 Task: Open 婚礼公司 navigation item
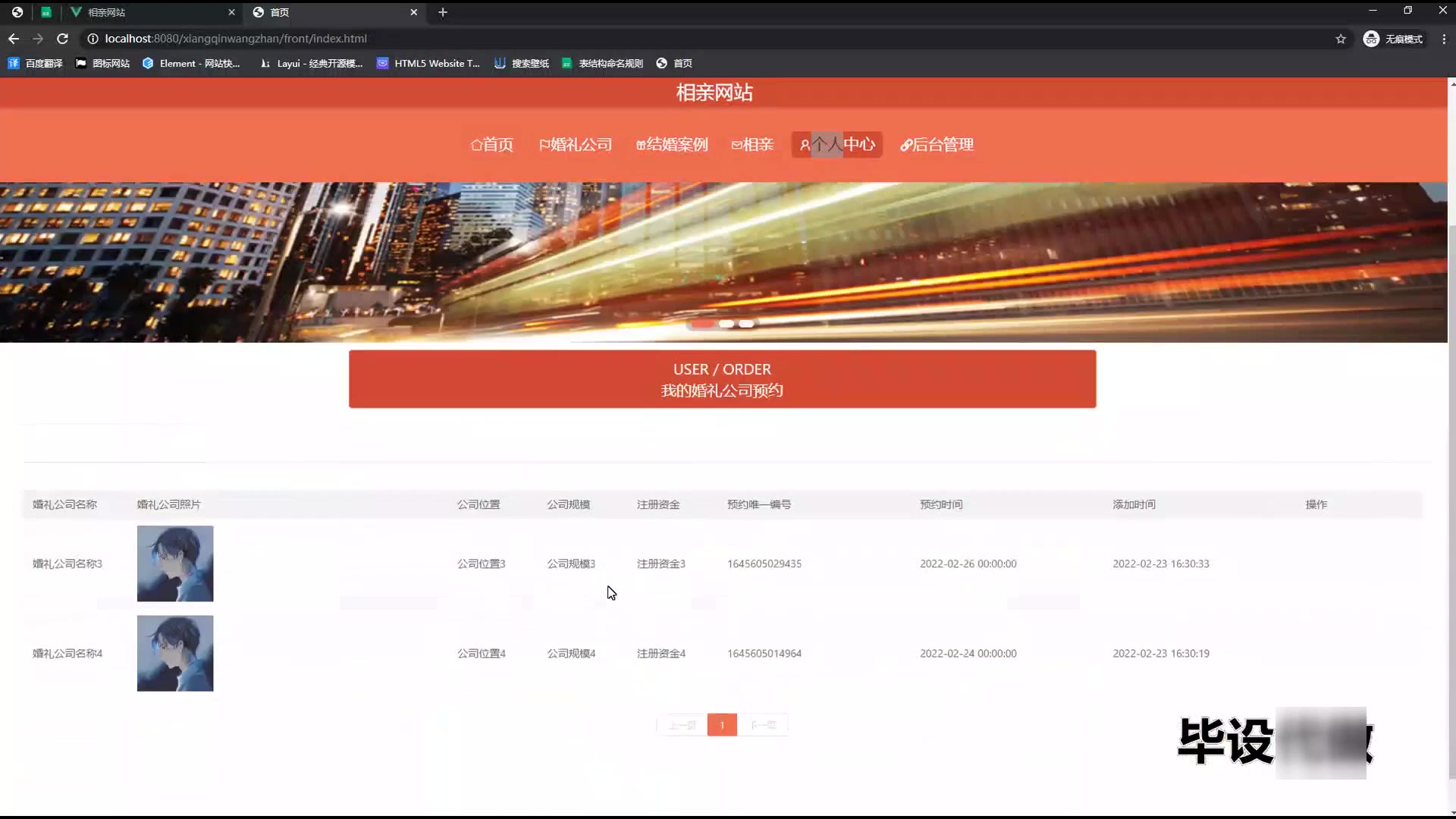[576, 145]
